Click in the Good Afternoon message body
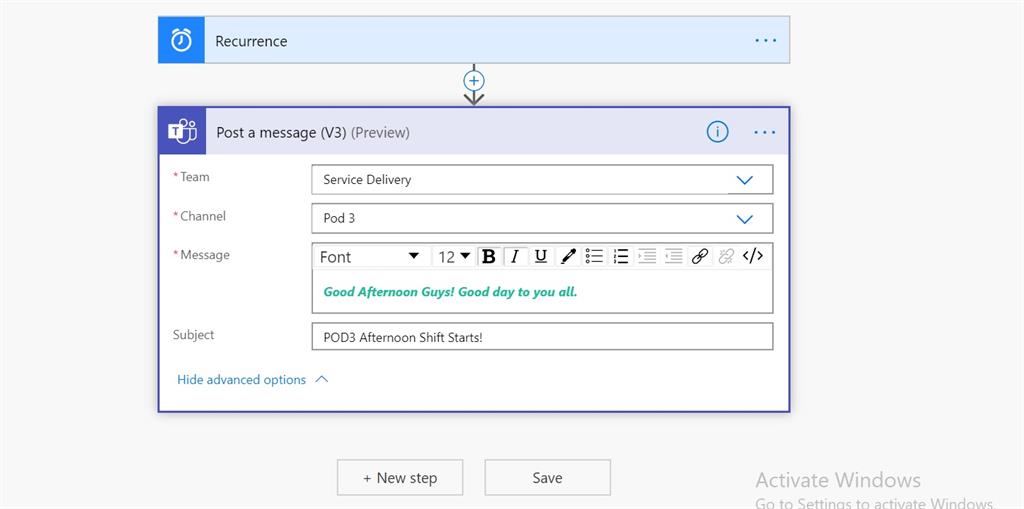1024x509 pixels. pyautogui.click(x=542, y=291)
